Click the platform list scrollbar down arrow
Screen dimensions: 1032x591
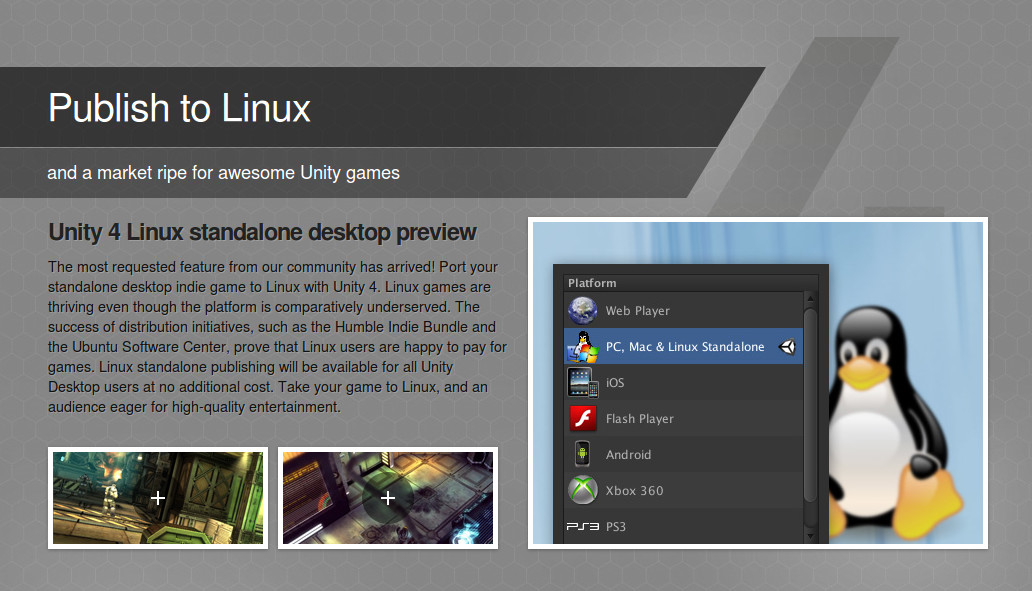tap(810, 536)
